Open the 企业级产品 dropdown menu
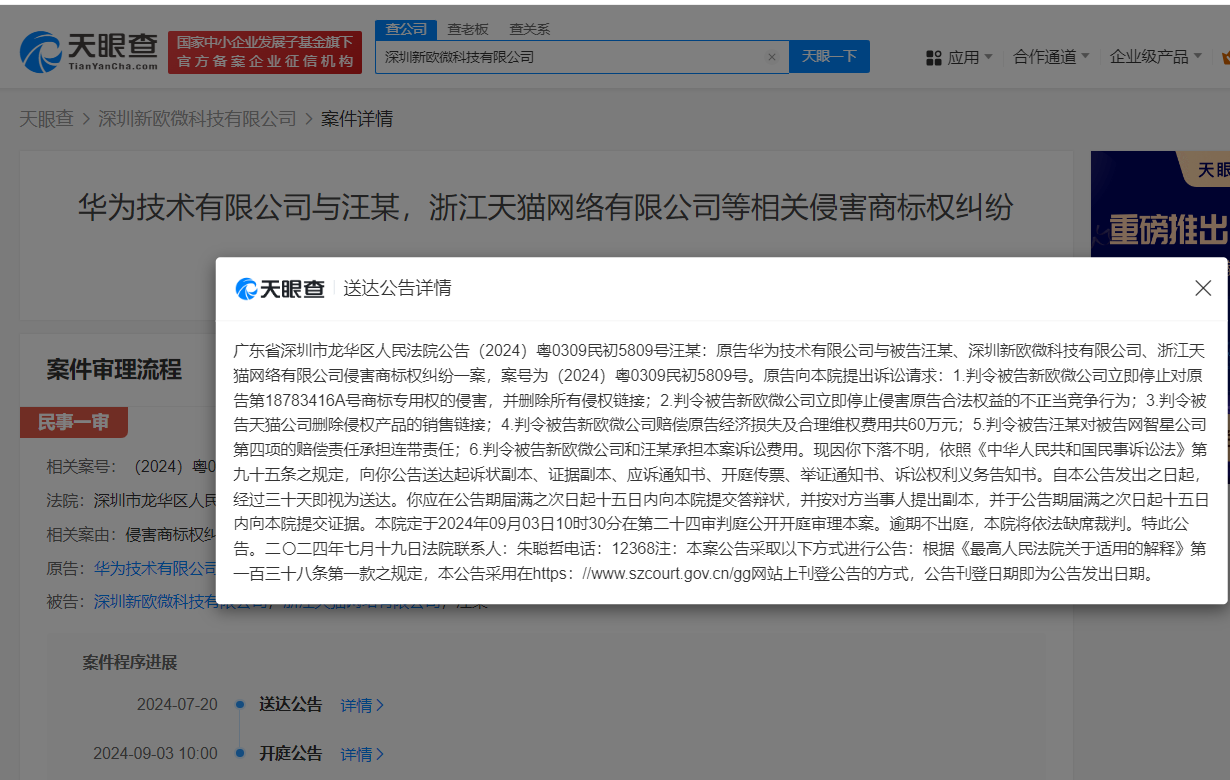Image resolution: width=1230 pixels, height=780 pixels. tap(1156, 57)
